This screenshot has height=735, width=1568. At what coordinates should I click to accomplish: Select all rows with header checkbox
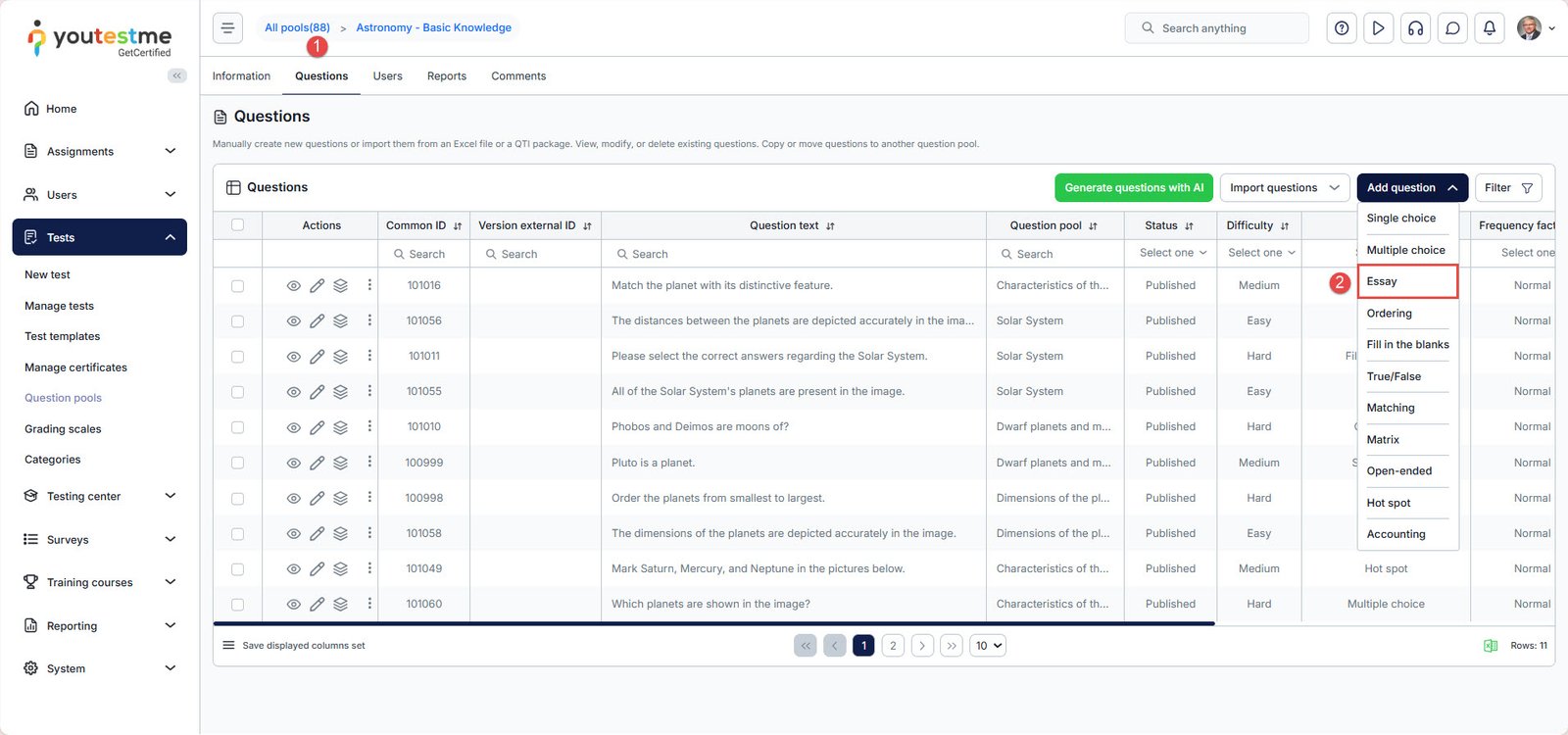(x=237, y=225)
